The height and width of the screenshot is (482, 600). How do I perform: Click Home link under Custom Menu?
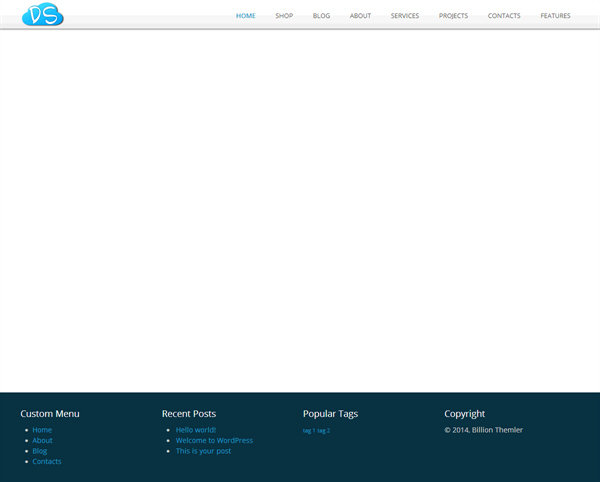[42, 430]
